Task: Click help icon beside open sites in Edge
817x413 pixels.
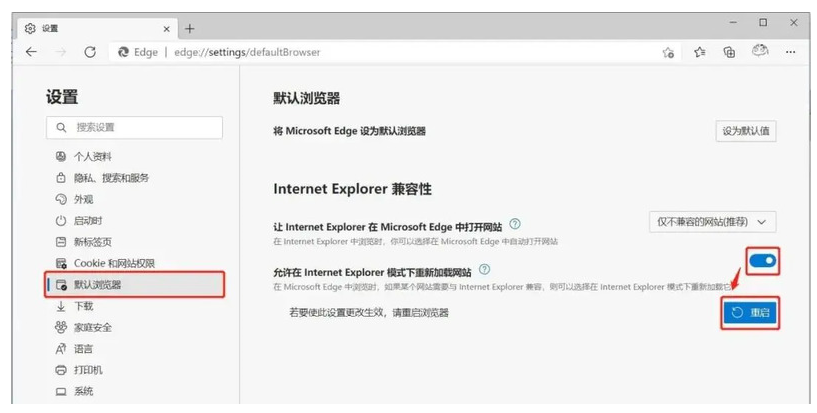Action: pos(515,224)
